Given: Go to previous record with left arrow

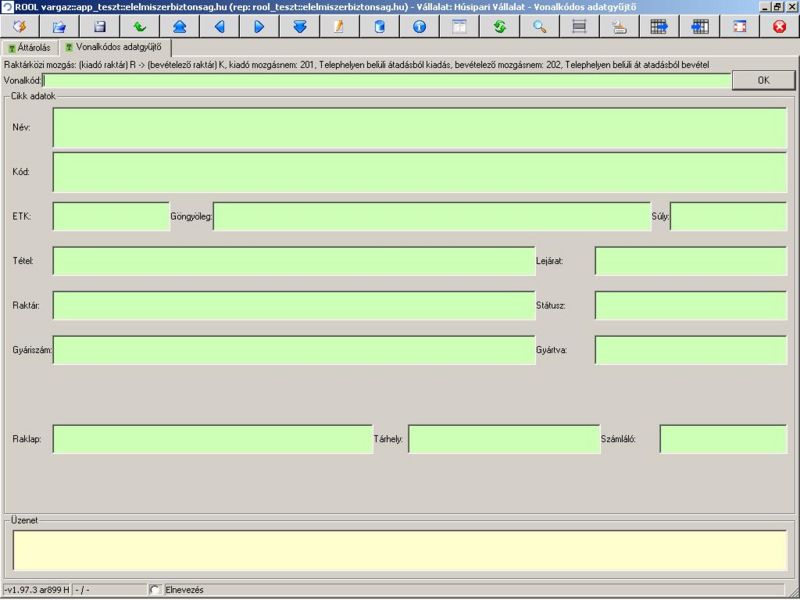Looking at the screenshot, I should [x=219, y=27].
